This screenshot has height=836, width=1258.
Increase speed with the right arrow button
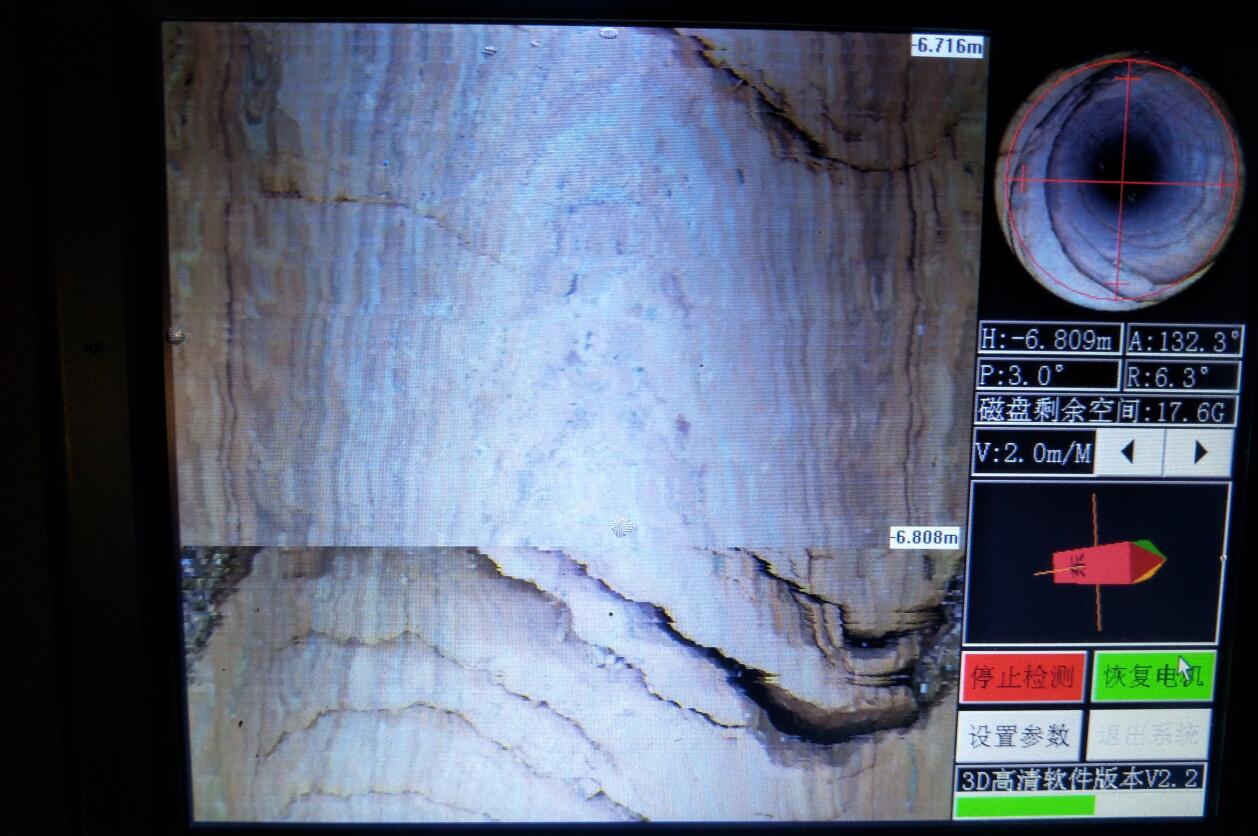coord(1198,452)
